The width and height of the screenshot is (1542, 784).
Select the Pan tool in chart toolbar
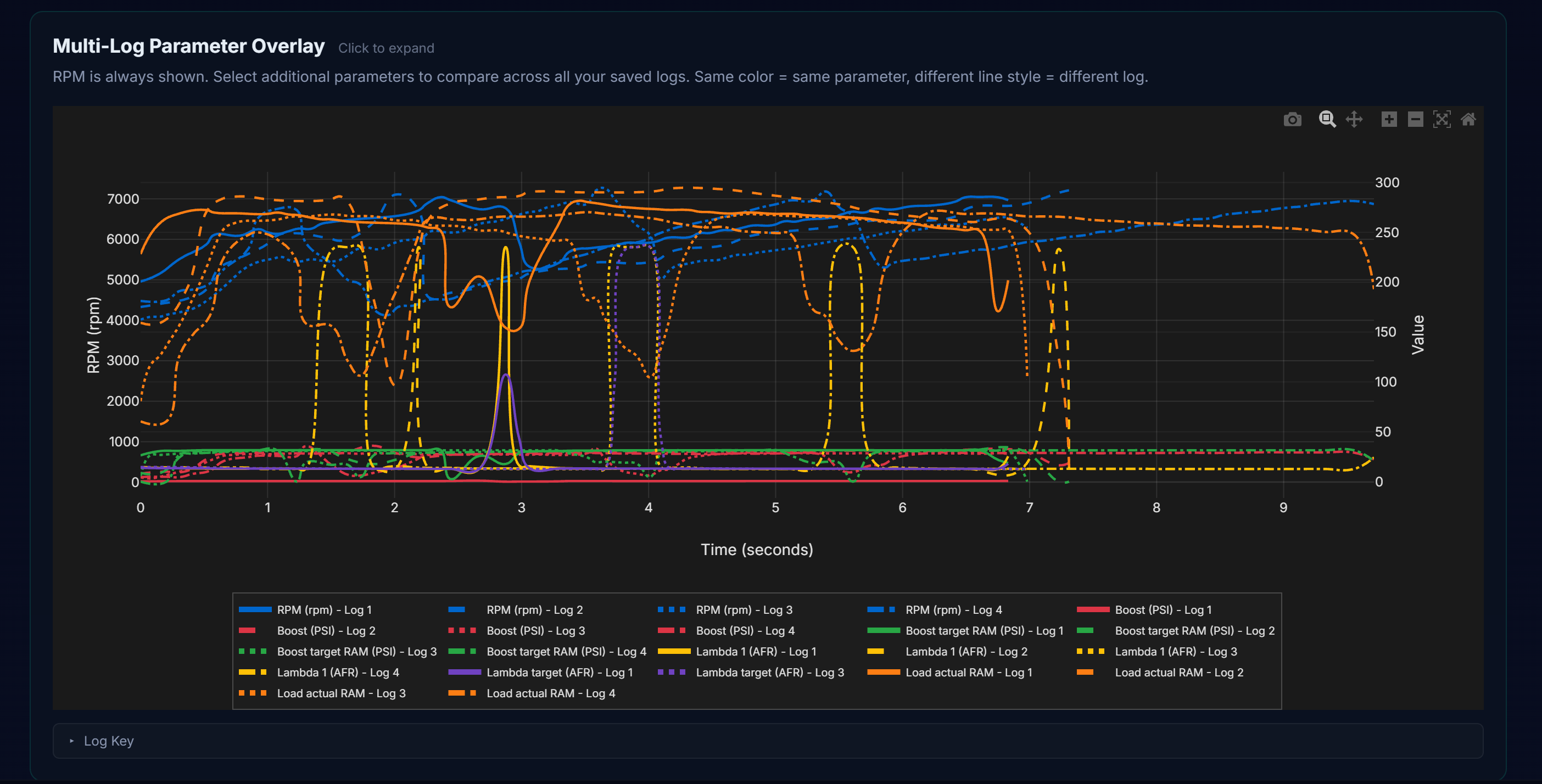pyautogui.click(x=1354, y=120)
